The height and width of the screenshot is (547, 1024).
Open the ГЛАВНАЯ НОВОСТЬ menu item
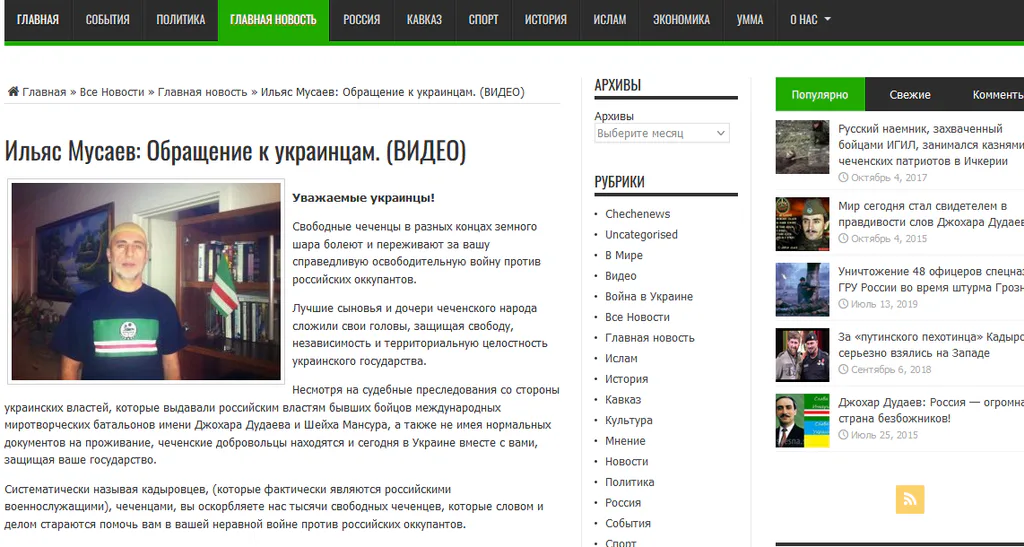pyautogui.click(x=273, y=20)
